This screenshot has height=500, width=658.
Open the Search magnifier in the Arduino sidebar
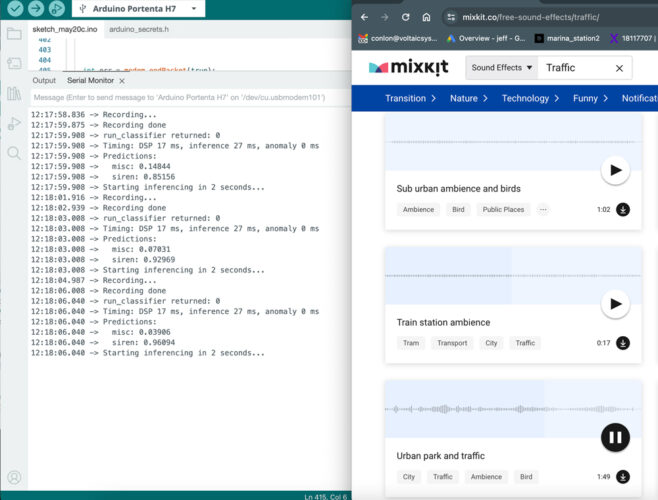(14, 153)
